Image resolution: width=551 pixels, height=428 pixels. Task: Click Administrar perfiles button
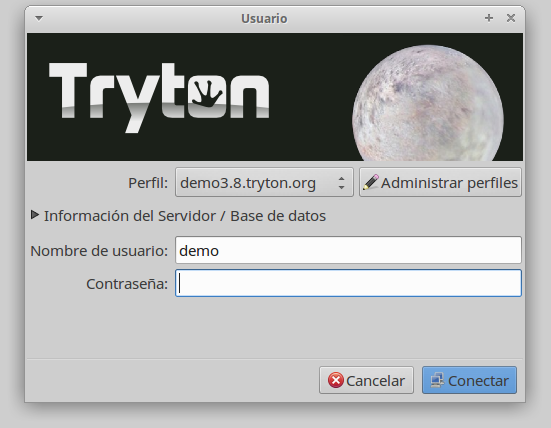[x=440, y=182]
